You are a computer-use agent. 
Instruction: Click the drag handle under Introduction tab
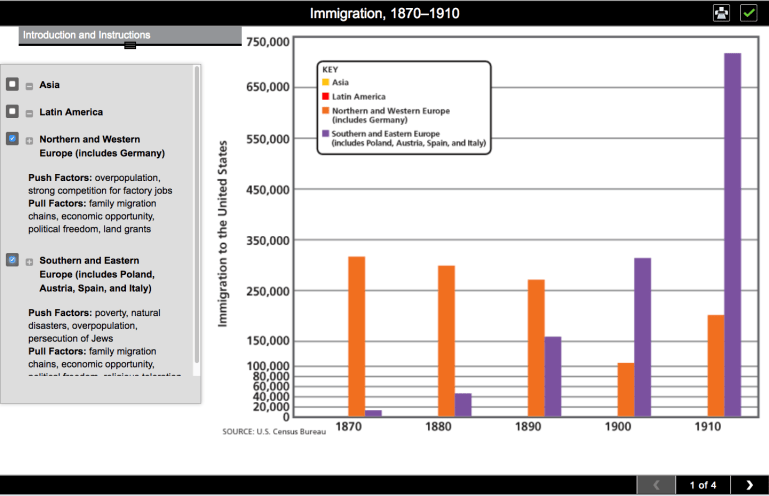[130, 46]
